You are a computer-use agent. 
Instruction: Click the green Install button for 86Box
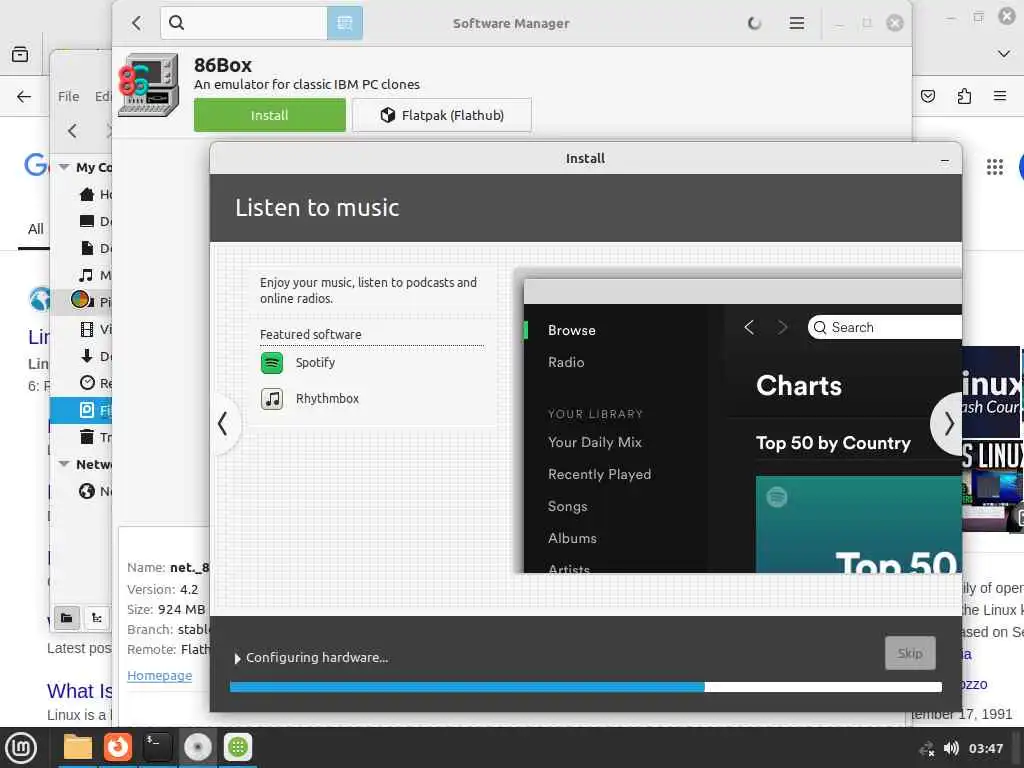[270, 116]
